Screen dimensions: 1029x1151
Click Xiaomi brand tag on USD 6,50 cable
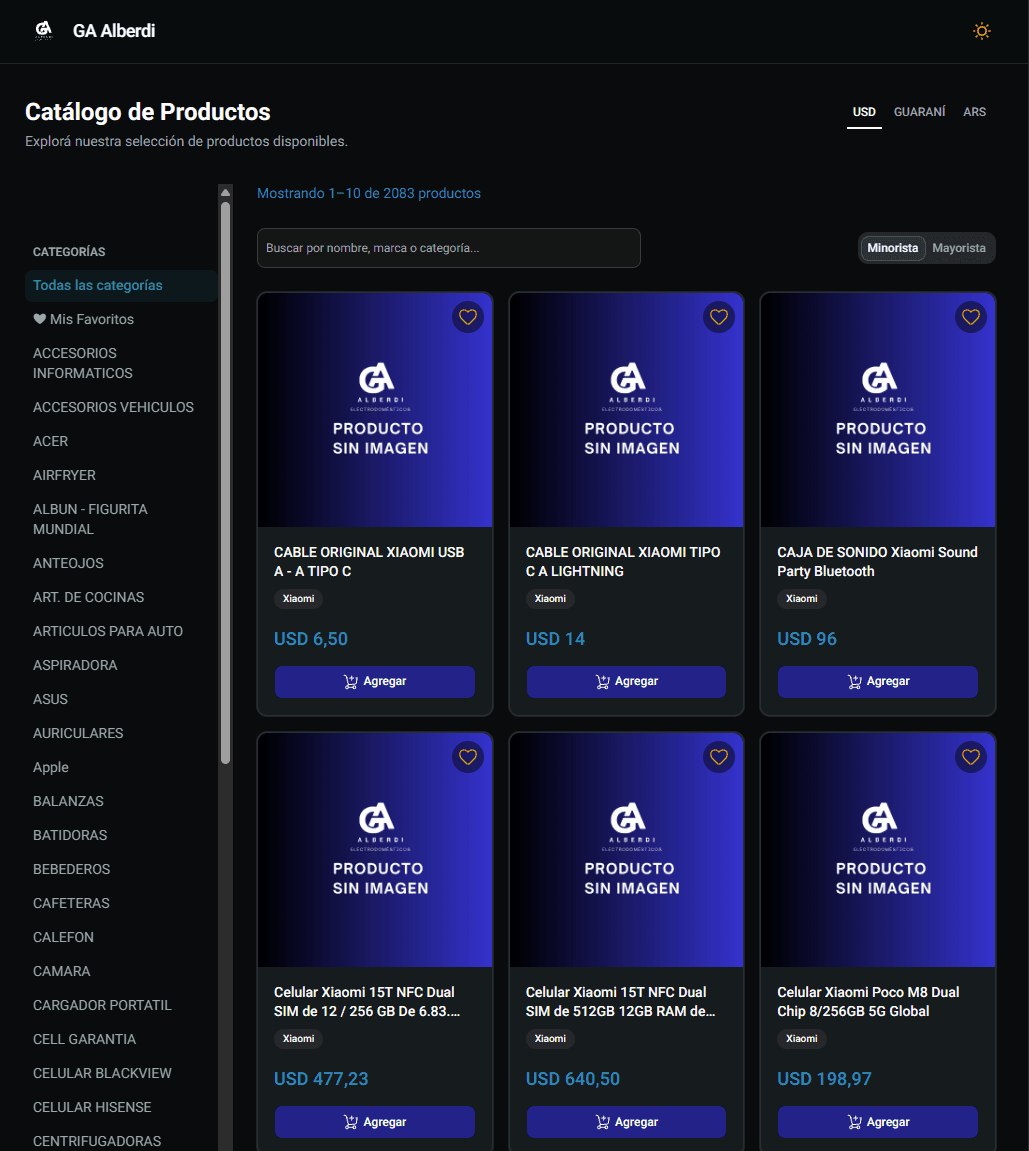pos(299,599)
